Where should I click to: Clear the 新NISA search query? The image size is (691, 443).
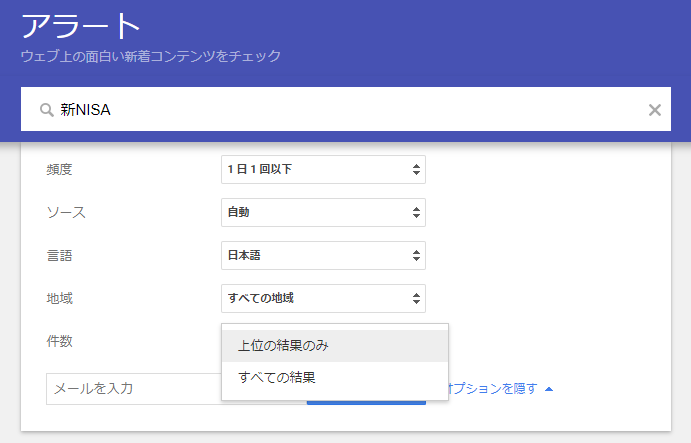tap(654, 110)
